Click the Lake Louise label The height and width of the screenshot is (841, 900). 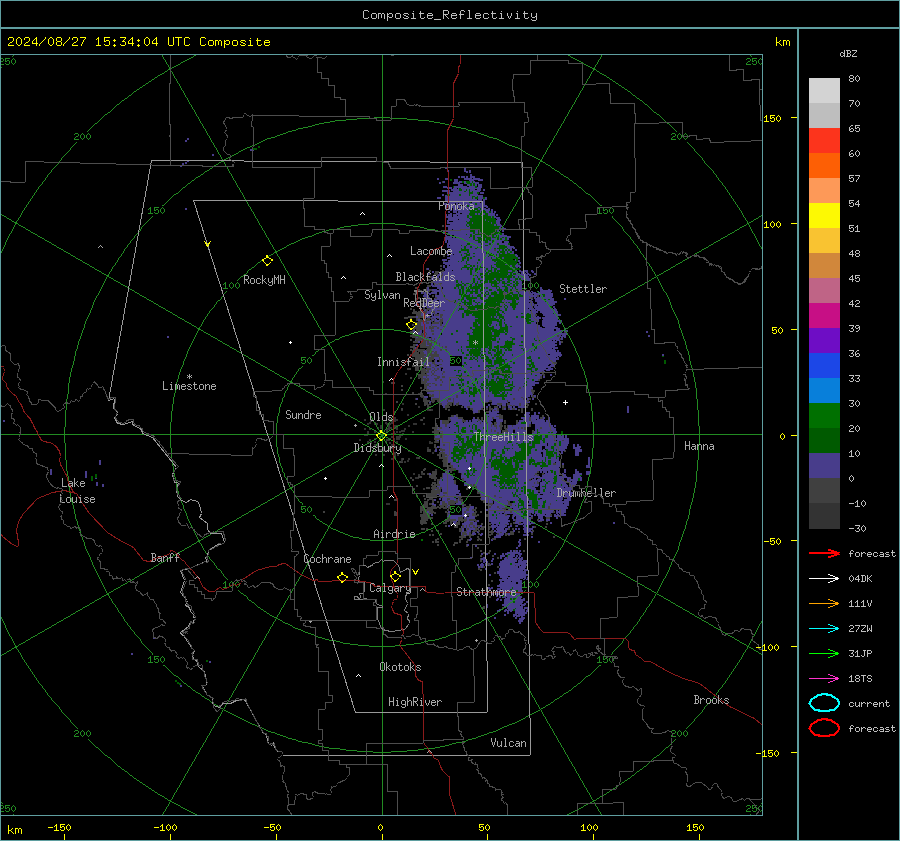[x=77, y=491]
